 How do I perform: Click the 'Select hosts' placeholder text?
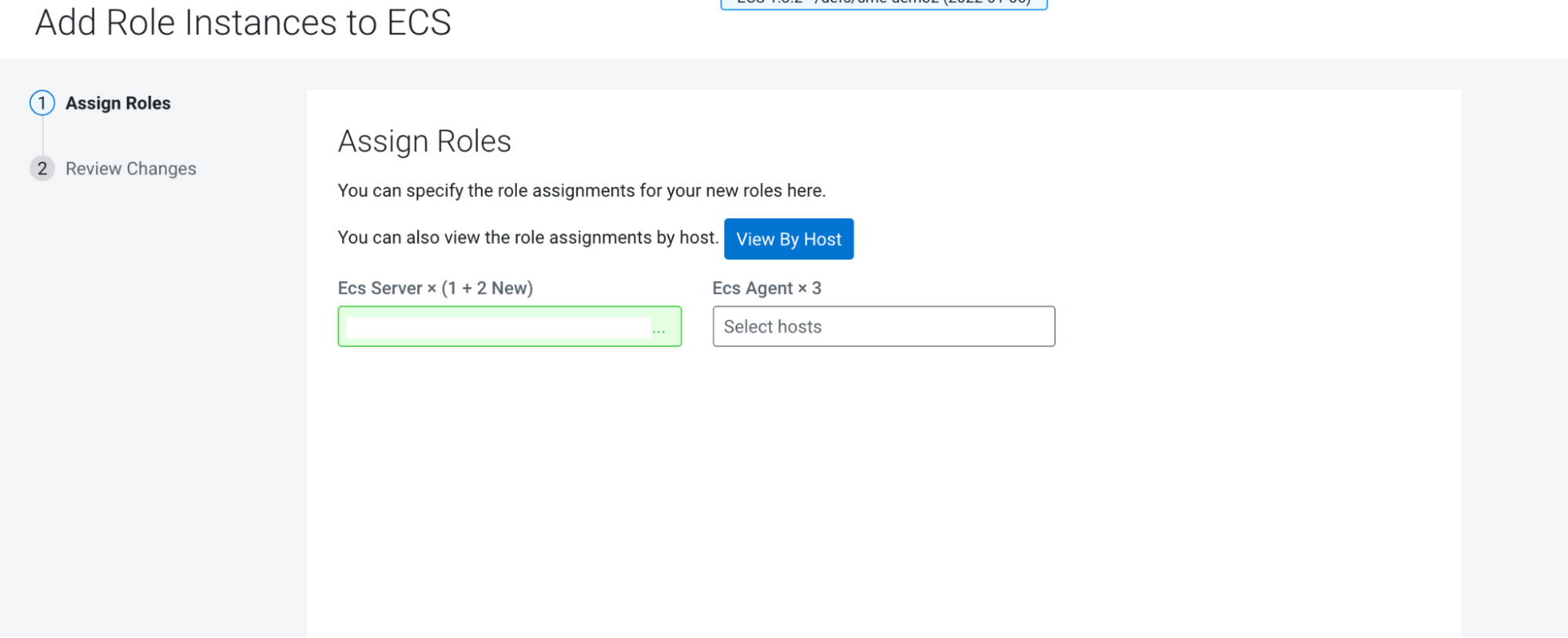click(x=773, y=326)
